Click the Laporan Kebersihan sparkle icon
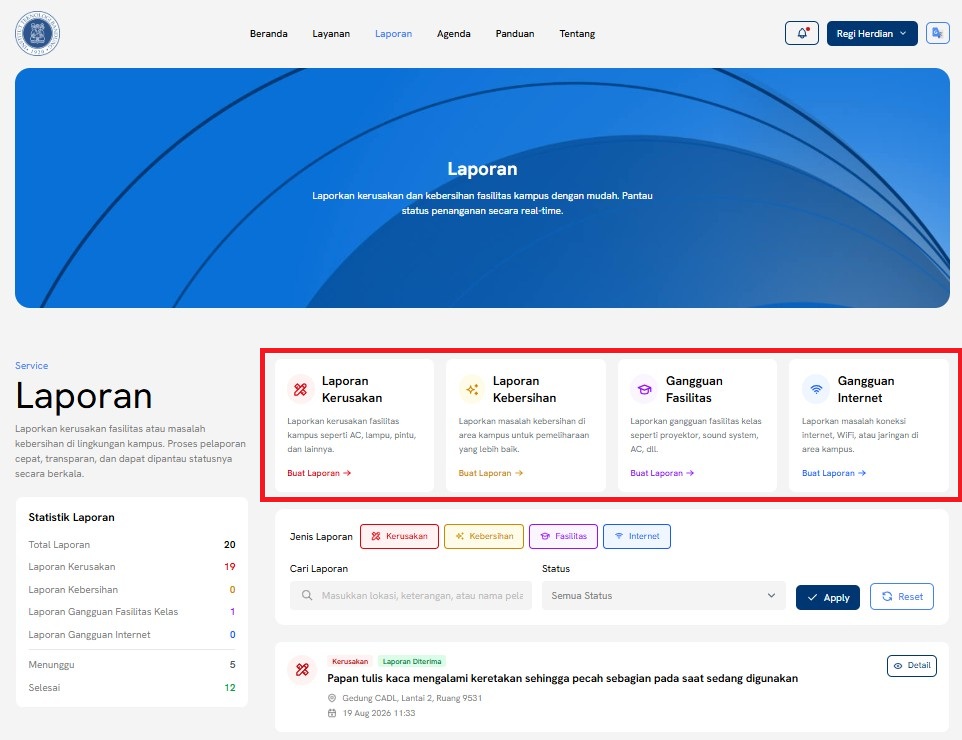 pos(472,389)
